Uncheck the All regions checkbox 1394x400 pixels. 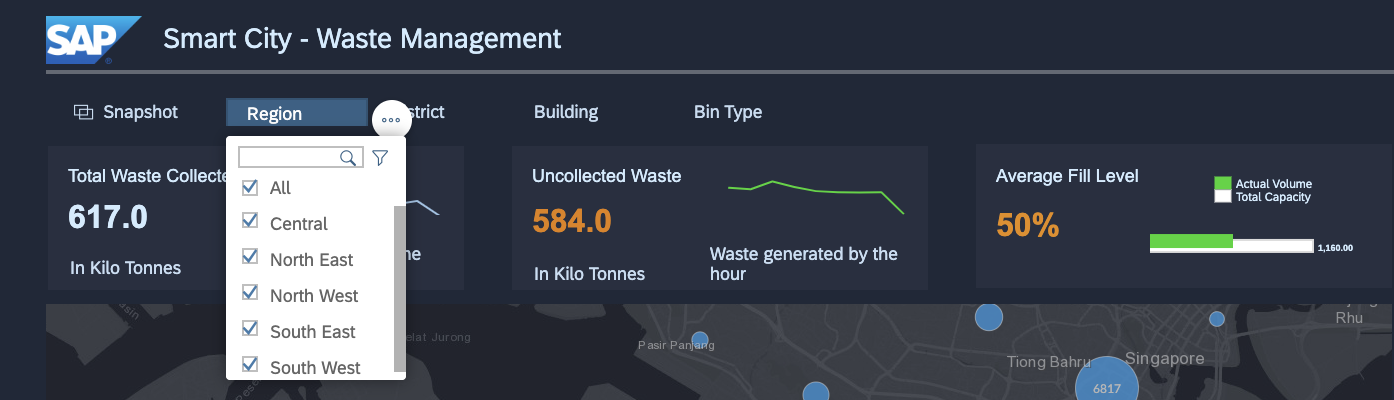pos(250,188)
